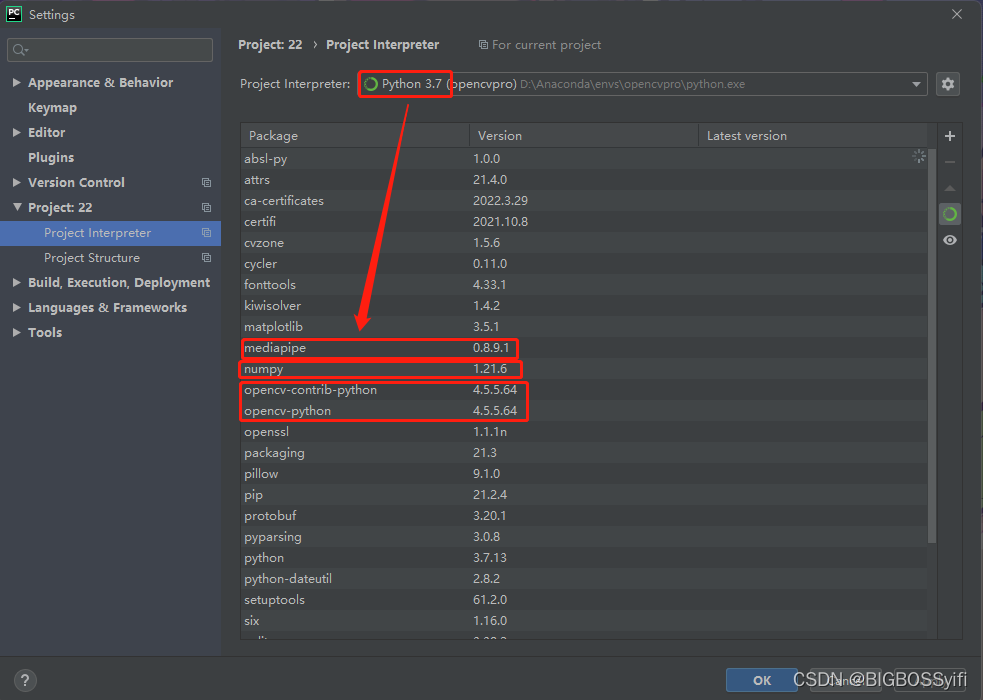Viewport: 983px width, 700px height.
Task: Select the mediapipe package row
Action: (584, 348)
